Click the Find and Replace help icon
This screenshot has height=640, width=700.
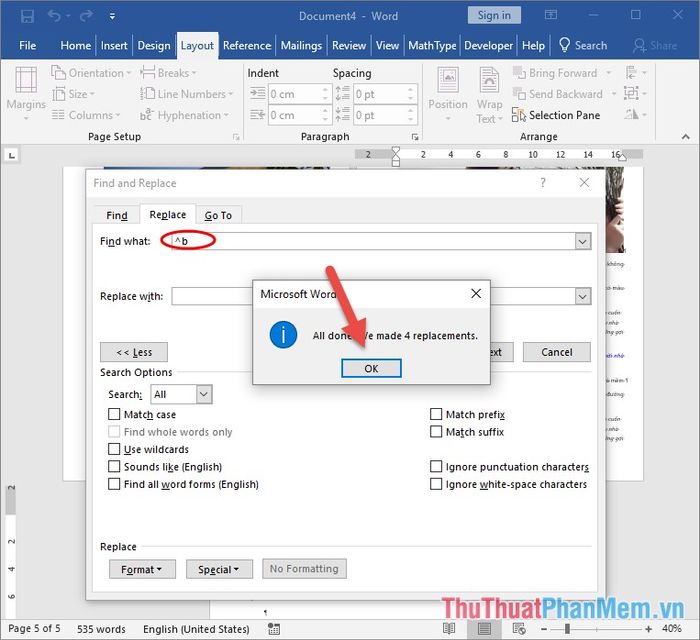543,183
